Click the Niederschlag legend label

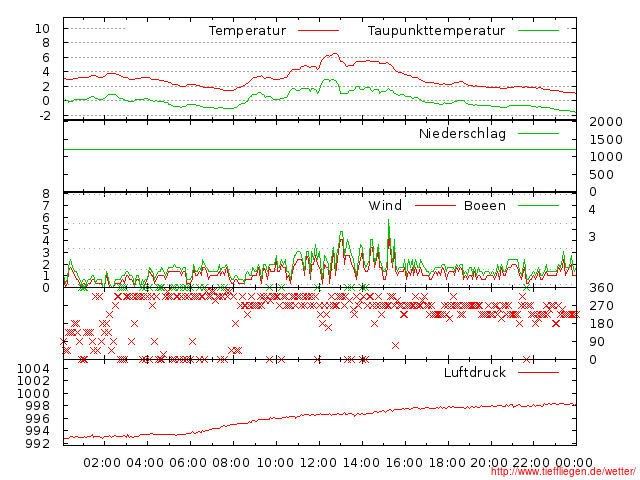[x=462, y=134]
